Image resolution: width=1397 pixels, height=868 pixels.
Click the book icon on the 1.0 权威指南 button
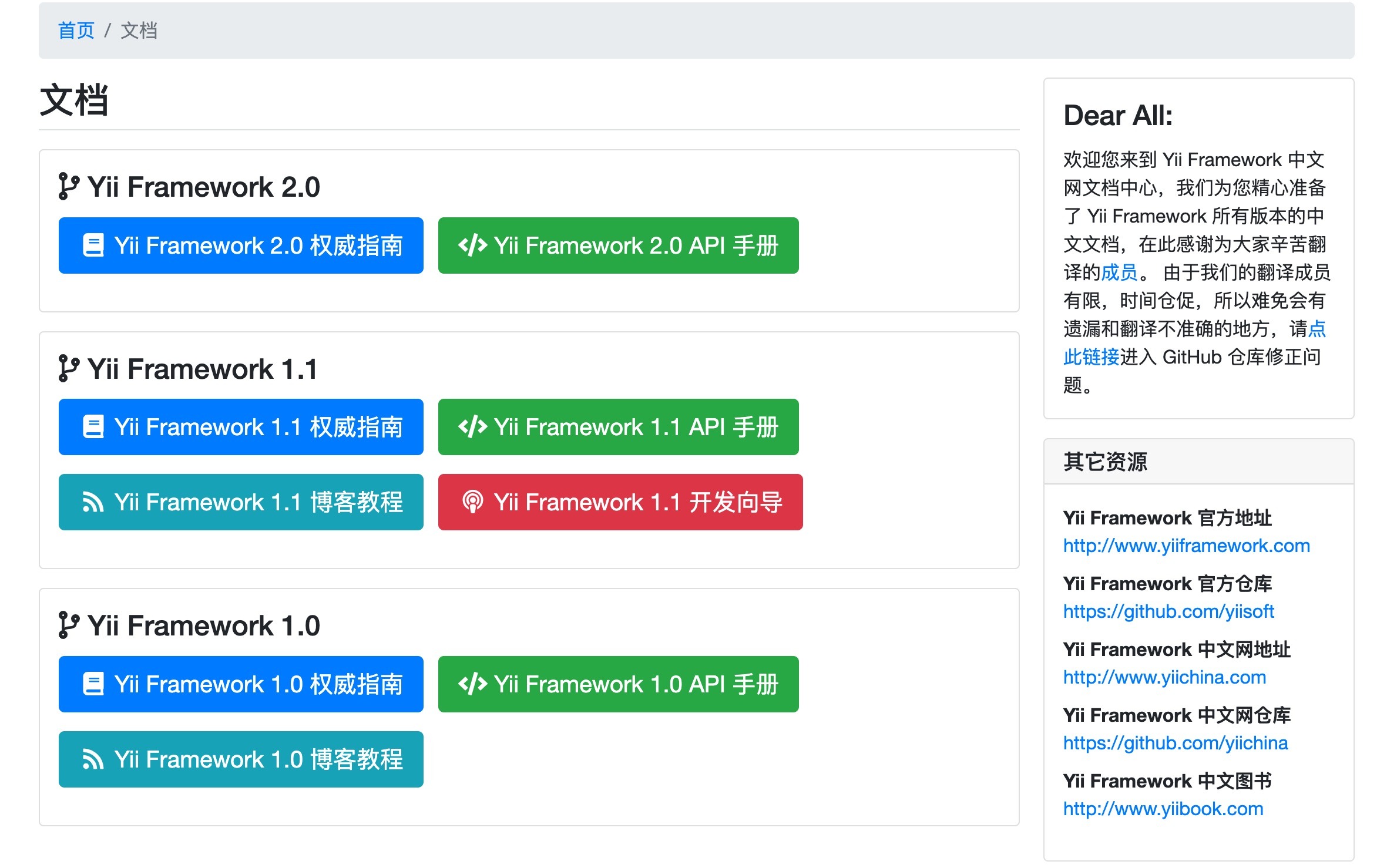tap(93, 684)
